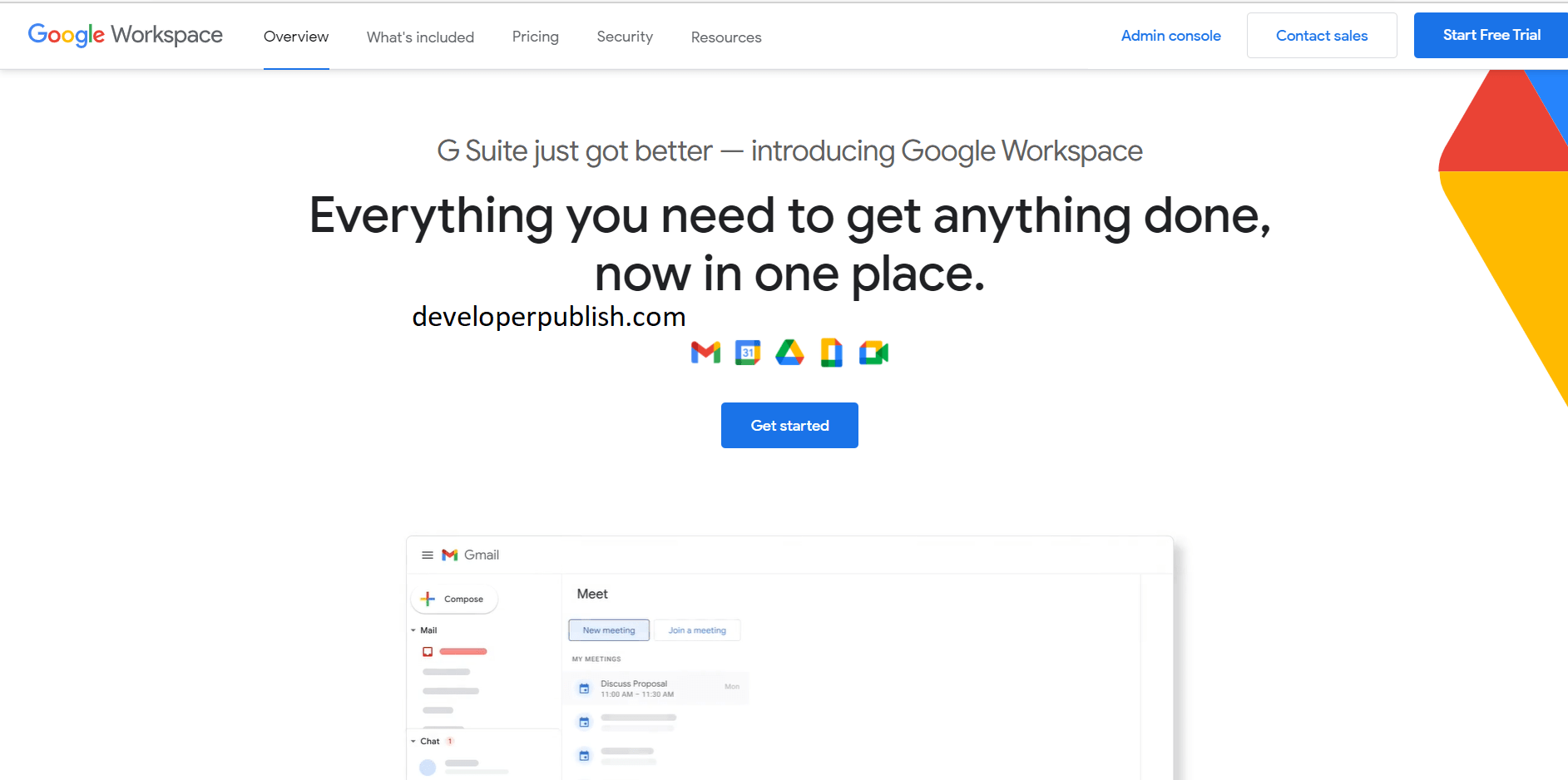Open the Overview tab

296,37
